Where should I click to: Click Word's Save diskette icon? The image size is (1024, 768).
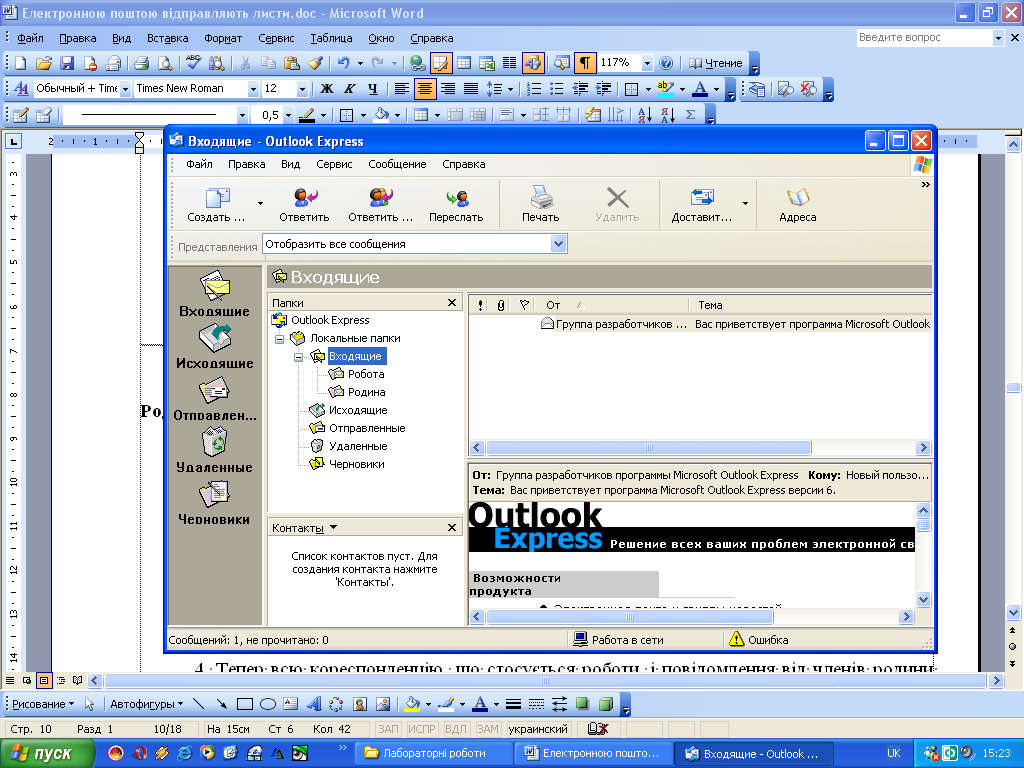[x=67, y=63]
